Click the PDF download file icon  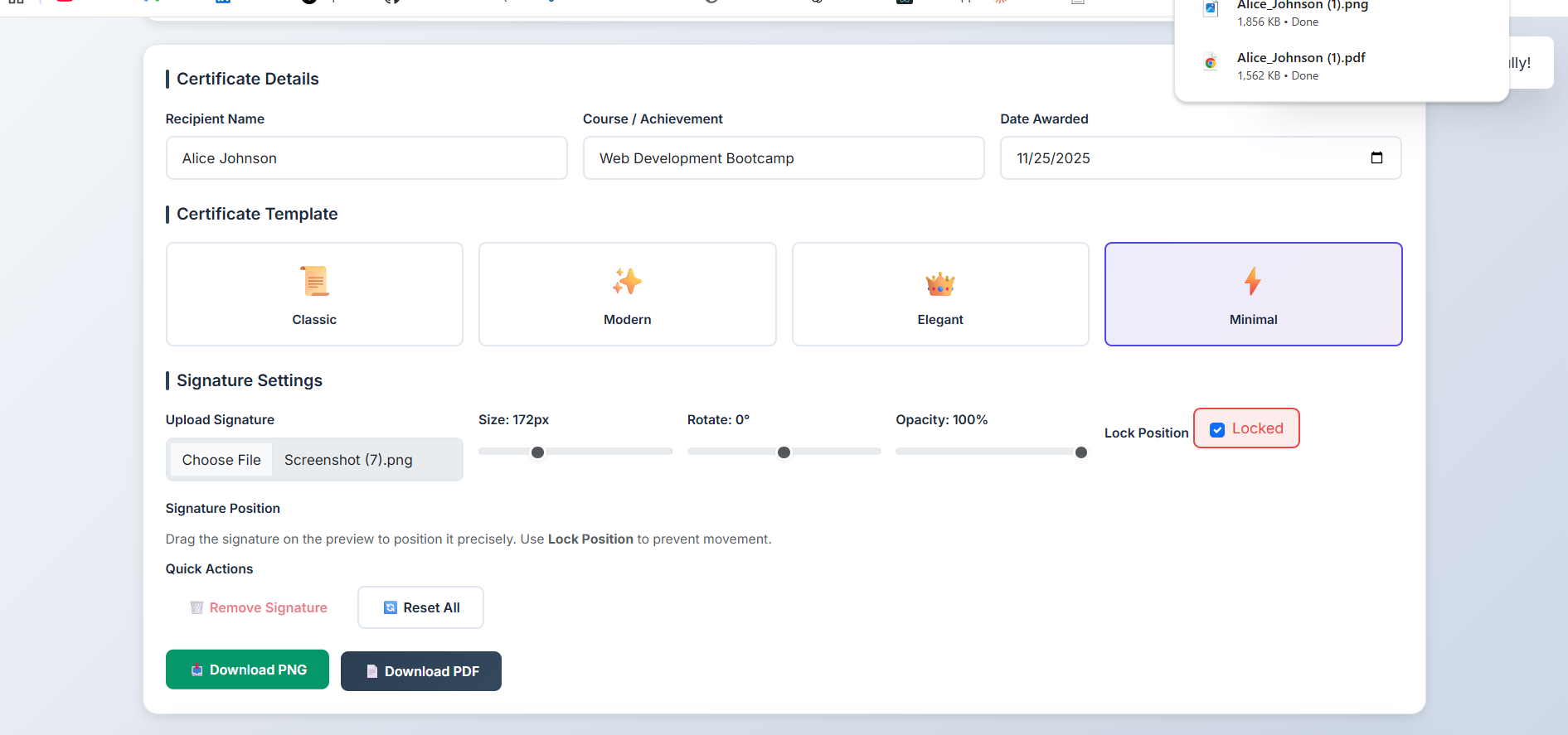[1211, 62]
